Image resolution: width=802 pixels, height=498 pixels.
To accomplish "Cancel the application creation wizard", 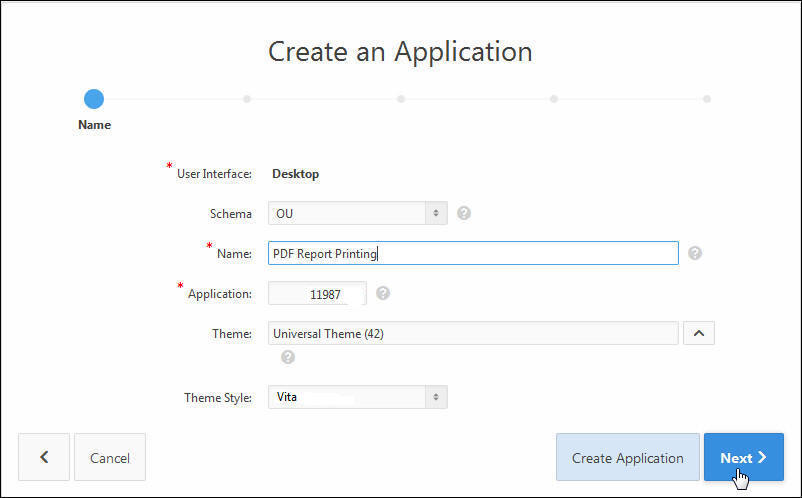I will click(x=110, y=457).
